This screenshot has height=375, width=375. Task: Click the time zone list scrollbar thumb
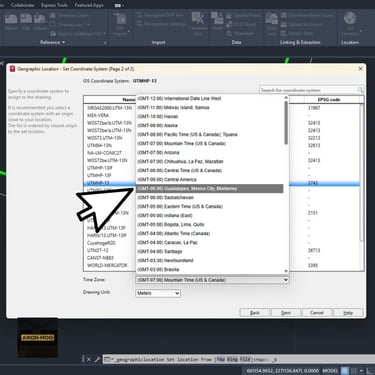tap(286, 123)
